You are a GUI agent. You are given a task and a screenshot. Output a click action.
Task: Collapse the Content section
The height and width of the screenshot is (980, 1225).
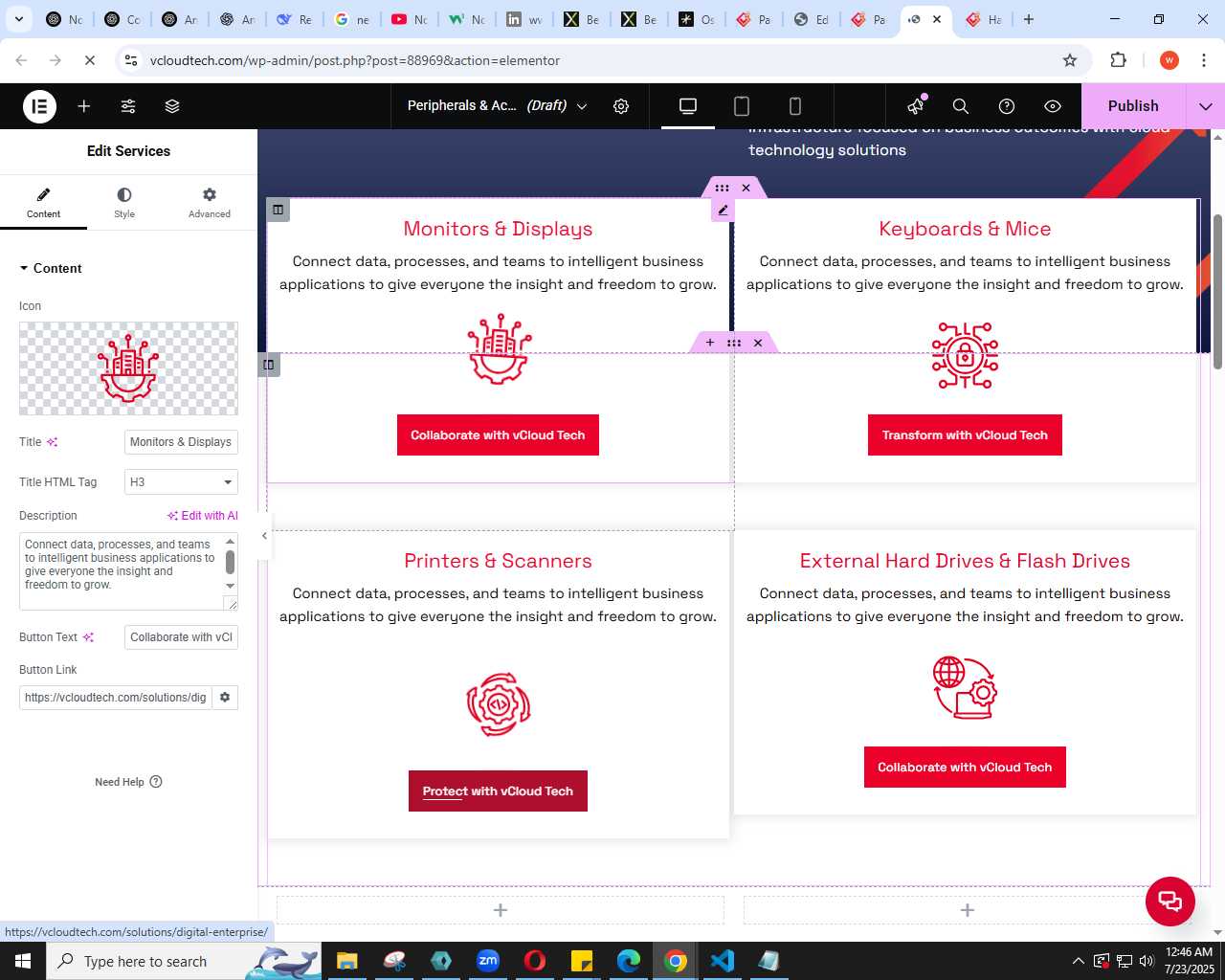[x=51, y=268]
